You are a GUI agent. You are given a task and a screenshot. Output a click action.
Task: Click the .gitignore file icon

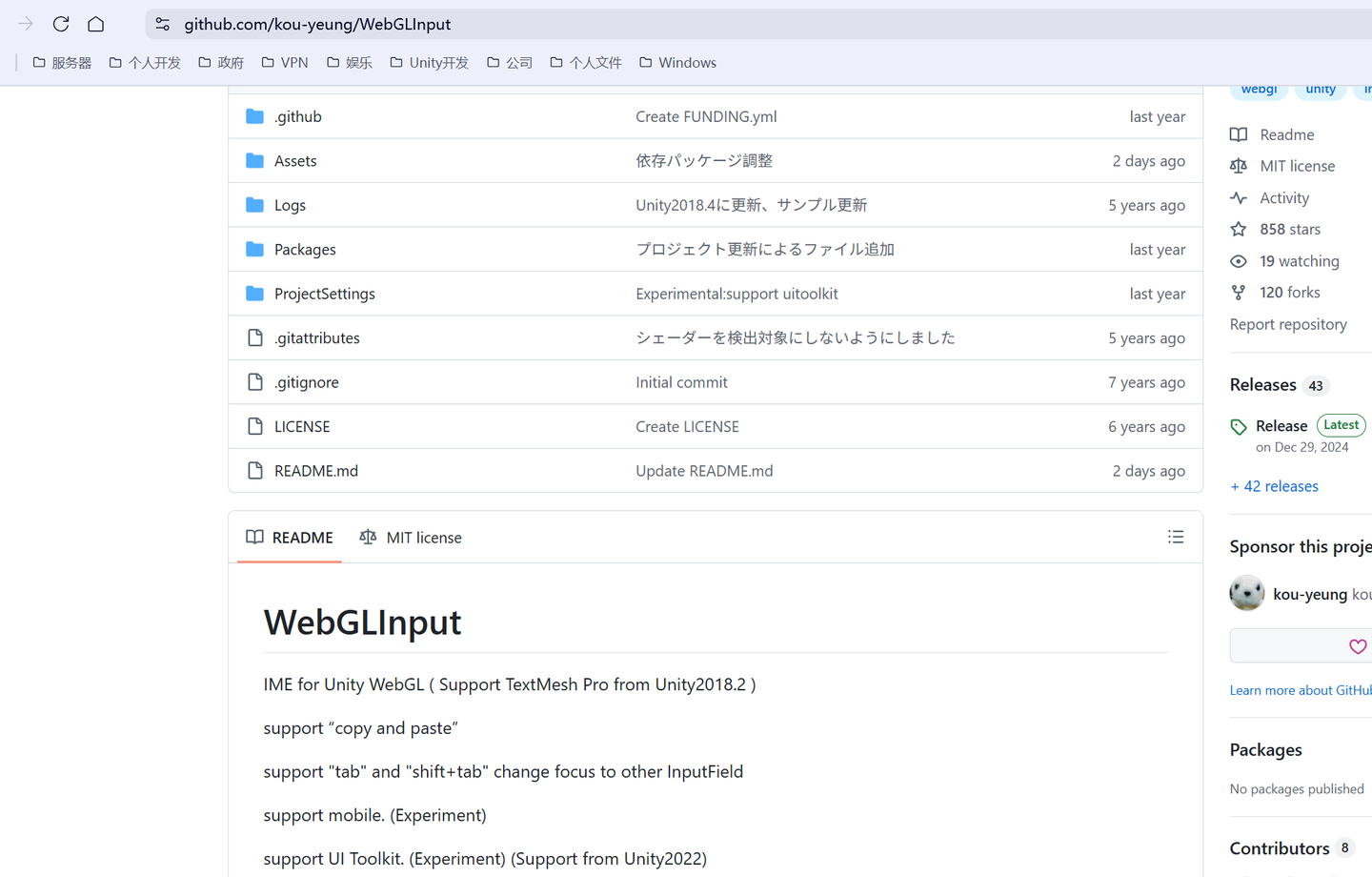(254, 382)
